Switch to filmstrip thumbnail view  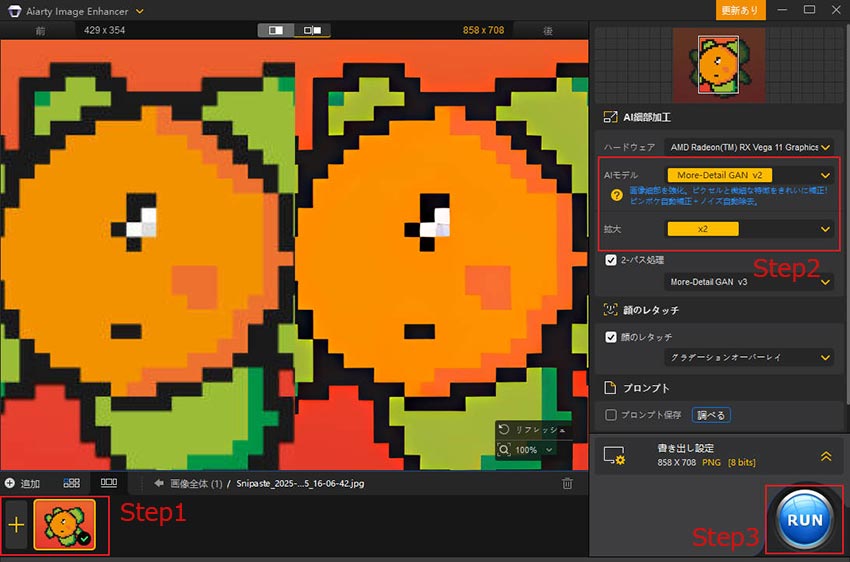(108, 482)
